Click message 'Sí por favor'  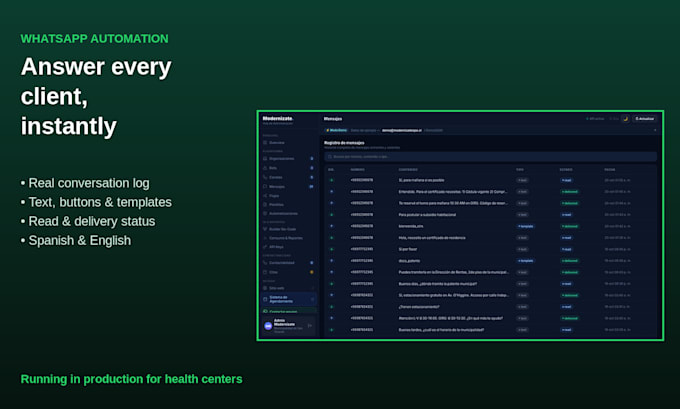[408, 249]
